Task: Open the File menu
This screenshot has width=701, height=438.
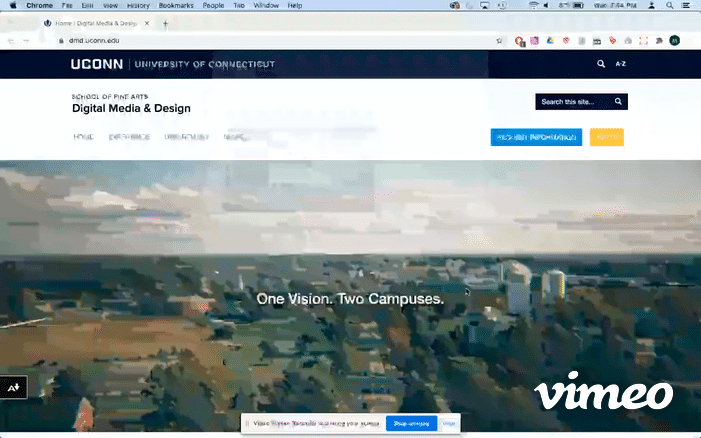Action: tap(67, 5)
